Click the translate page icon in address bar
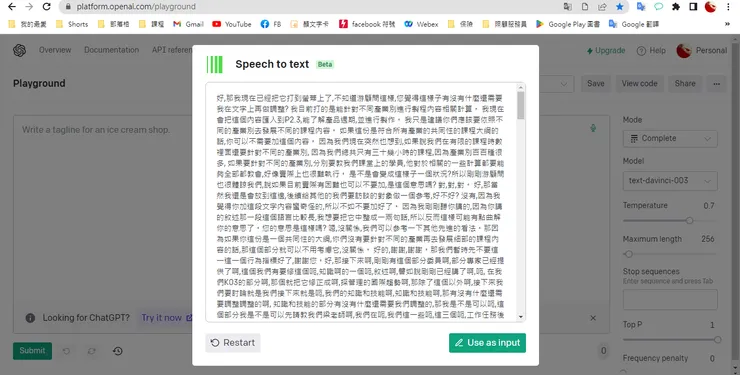This screenshot has height=375, width=740. coord(567,7)
